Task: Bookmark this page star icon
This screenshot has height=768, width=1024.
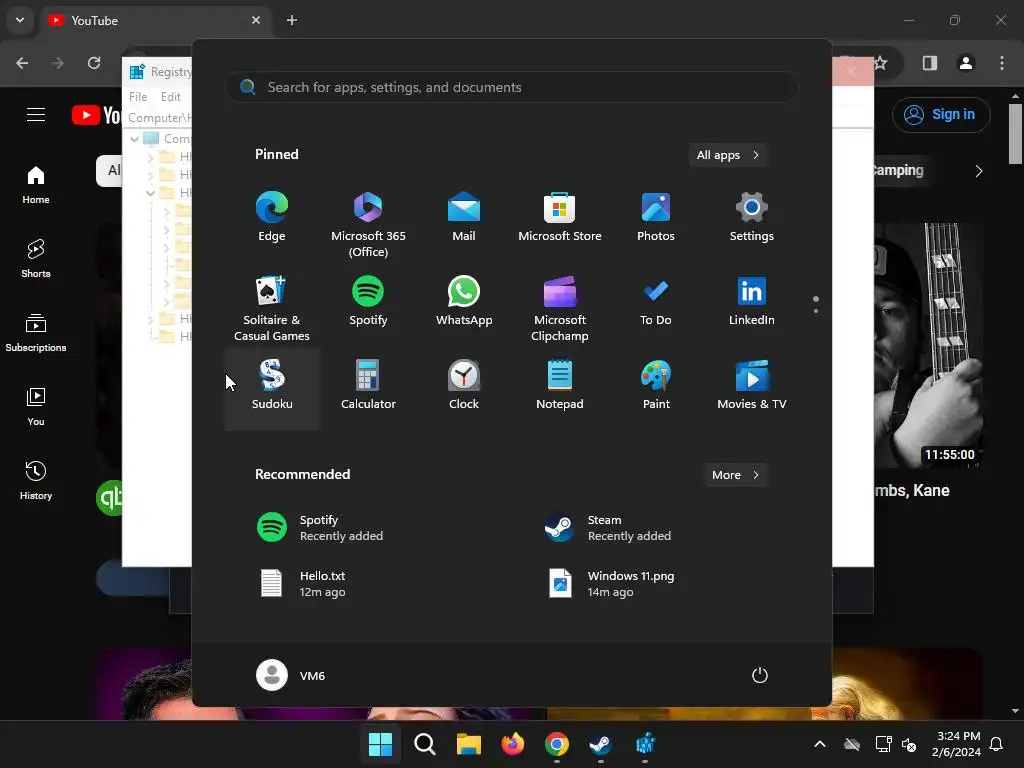Action: point(881,63)
